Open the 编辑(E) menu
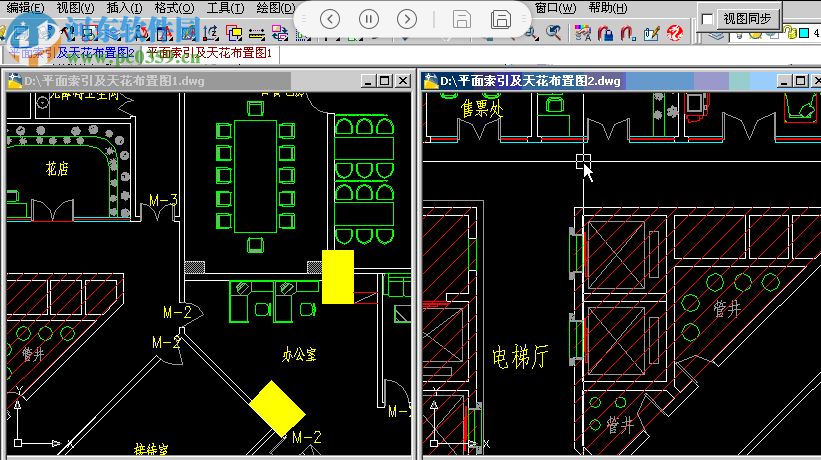This screenshot has width=821, height=460. (x=25, y=8)
